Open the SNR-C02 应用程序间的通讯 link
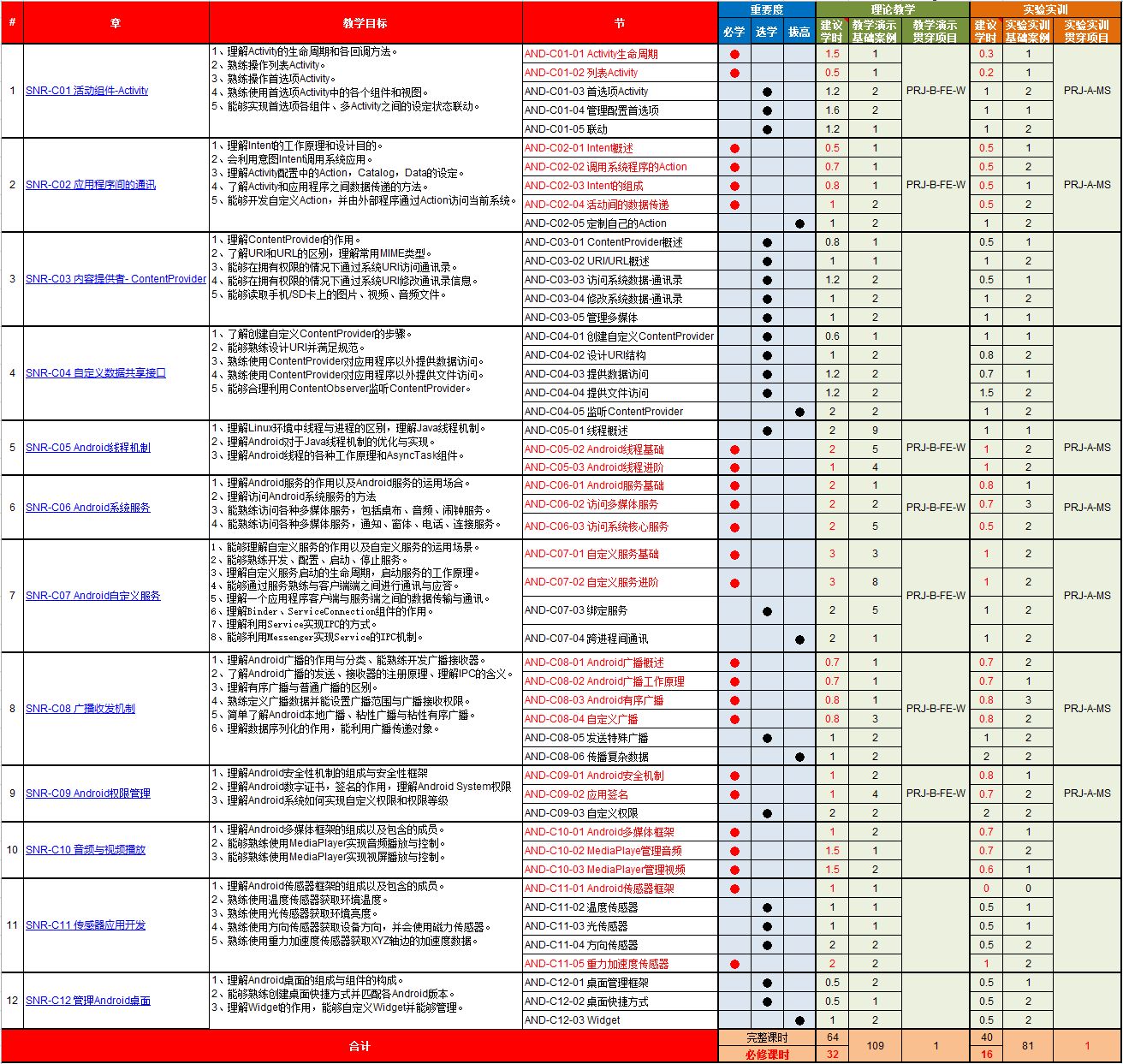The width and height of the screenshot is (1123, 1064). coord(91,185)
